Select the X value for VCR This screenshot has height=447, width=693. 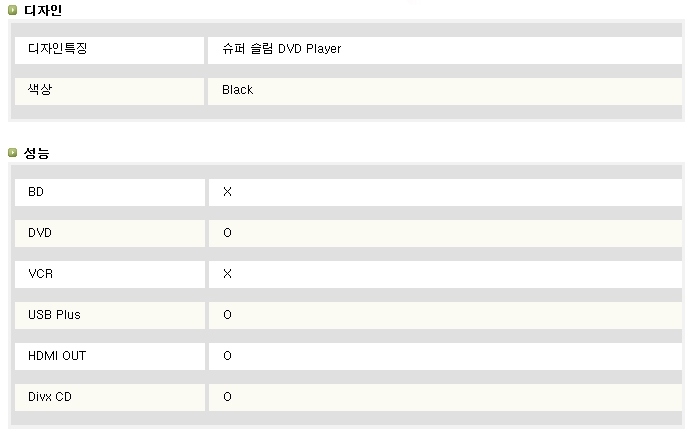(227, 274)
